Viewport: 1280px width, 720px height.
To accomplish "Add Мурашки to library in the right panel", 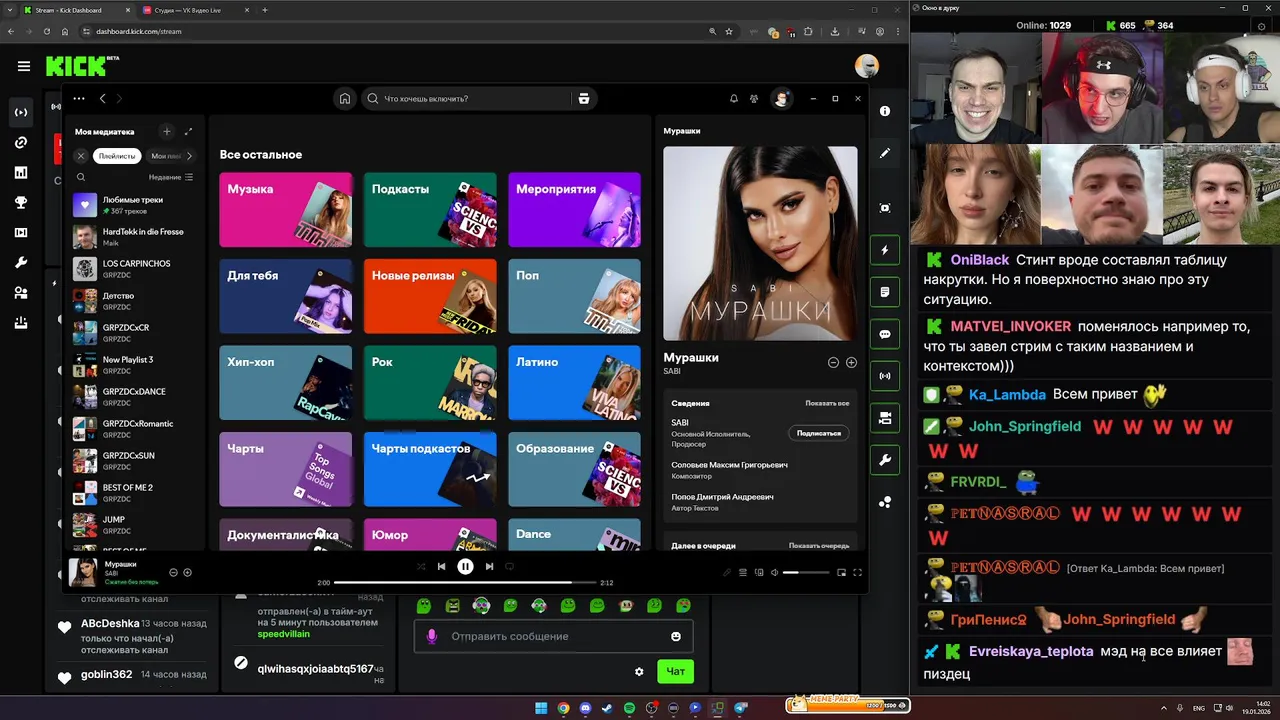I will coord(851,362).
